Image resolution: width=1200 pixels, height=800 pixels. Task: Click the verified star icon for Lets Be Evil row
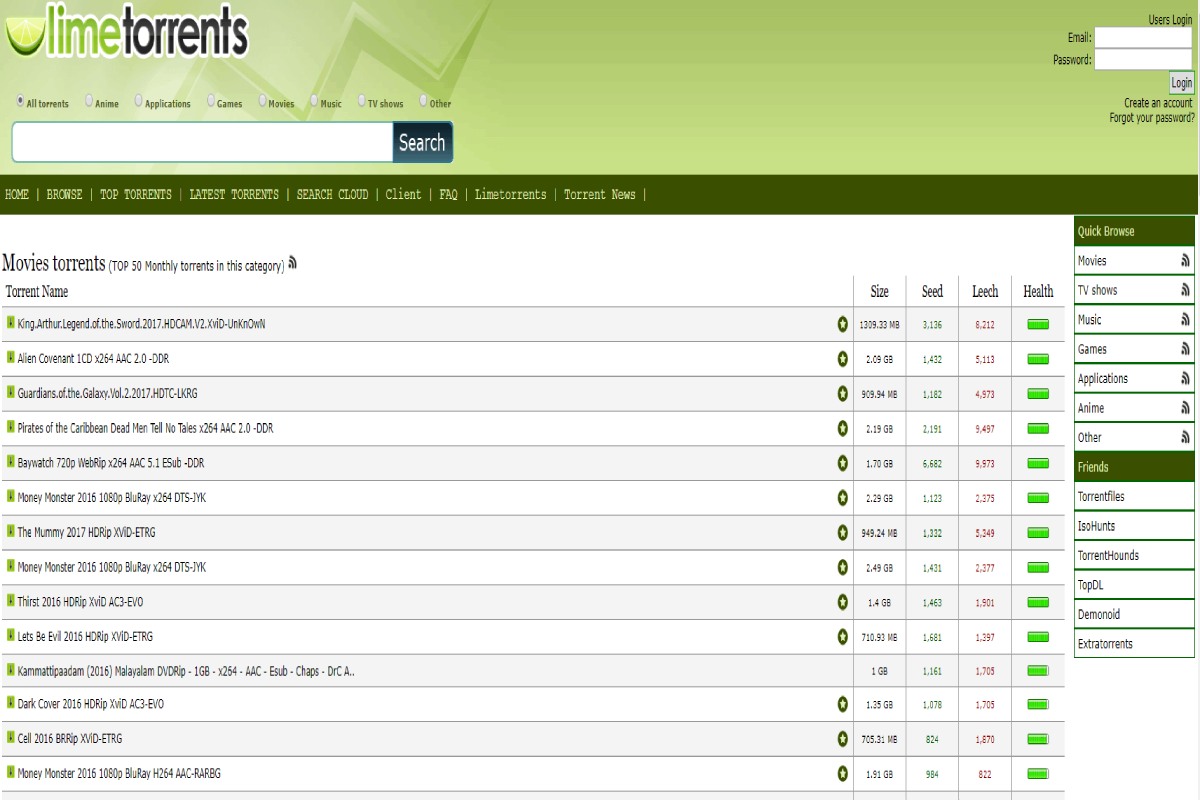[x=843, y=637]
